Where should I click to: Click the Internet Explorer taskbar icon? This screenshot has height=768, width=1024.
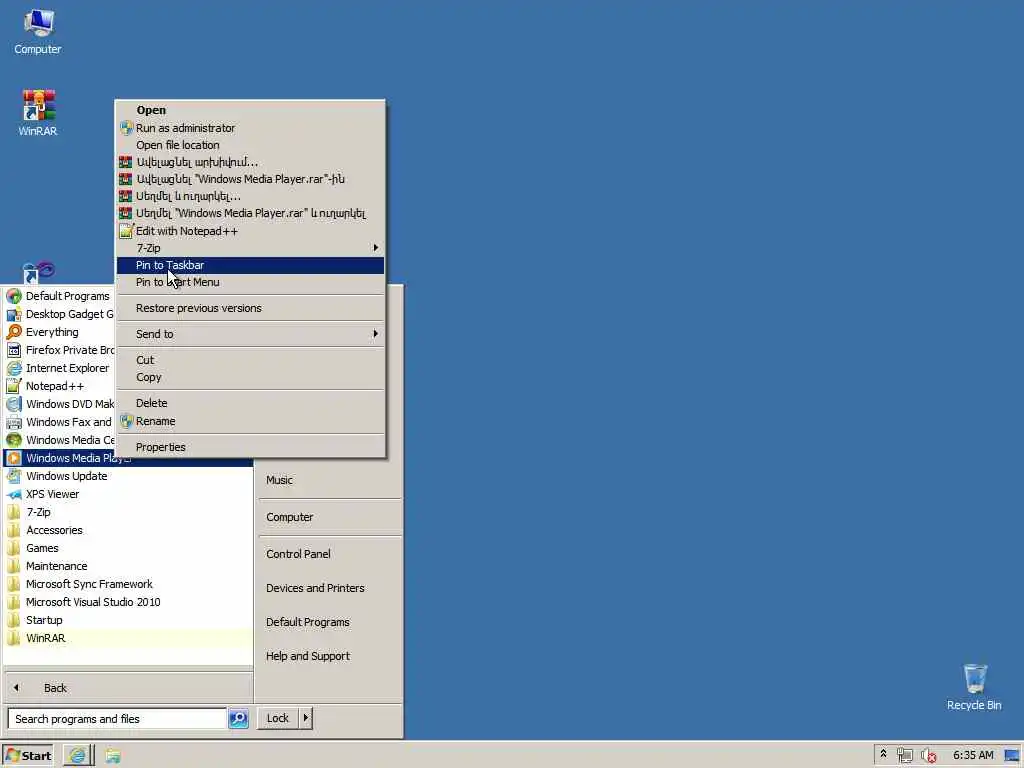[x=77, y=756]
